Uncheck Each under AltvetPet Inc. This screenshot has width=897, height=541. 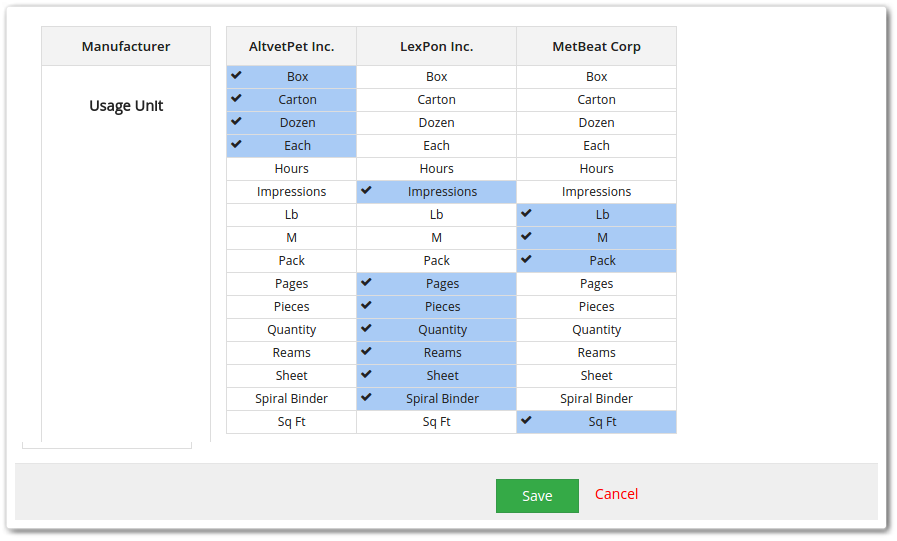(291, 146)
